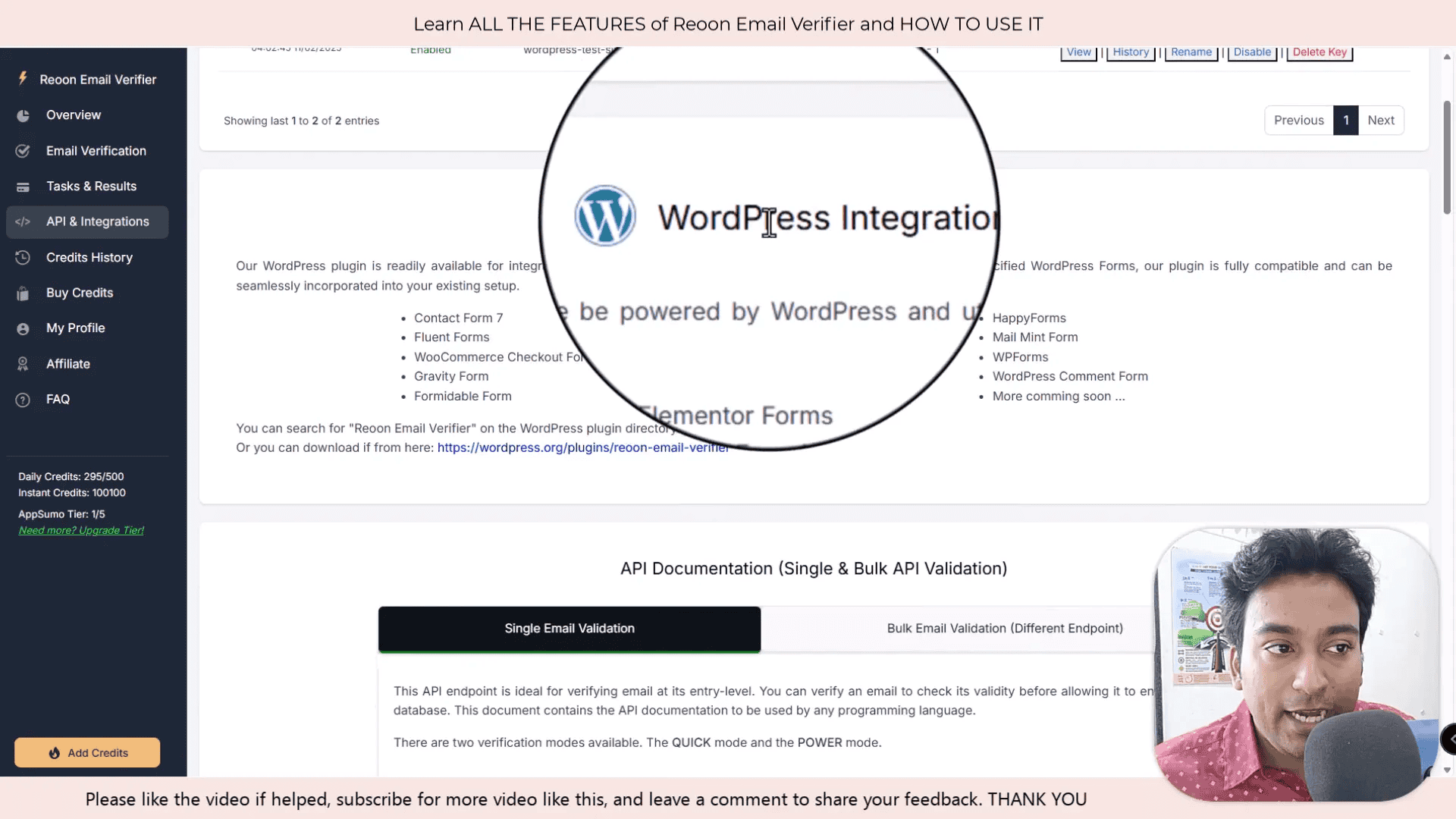Click the Credits History clock icon

[23, 258]
